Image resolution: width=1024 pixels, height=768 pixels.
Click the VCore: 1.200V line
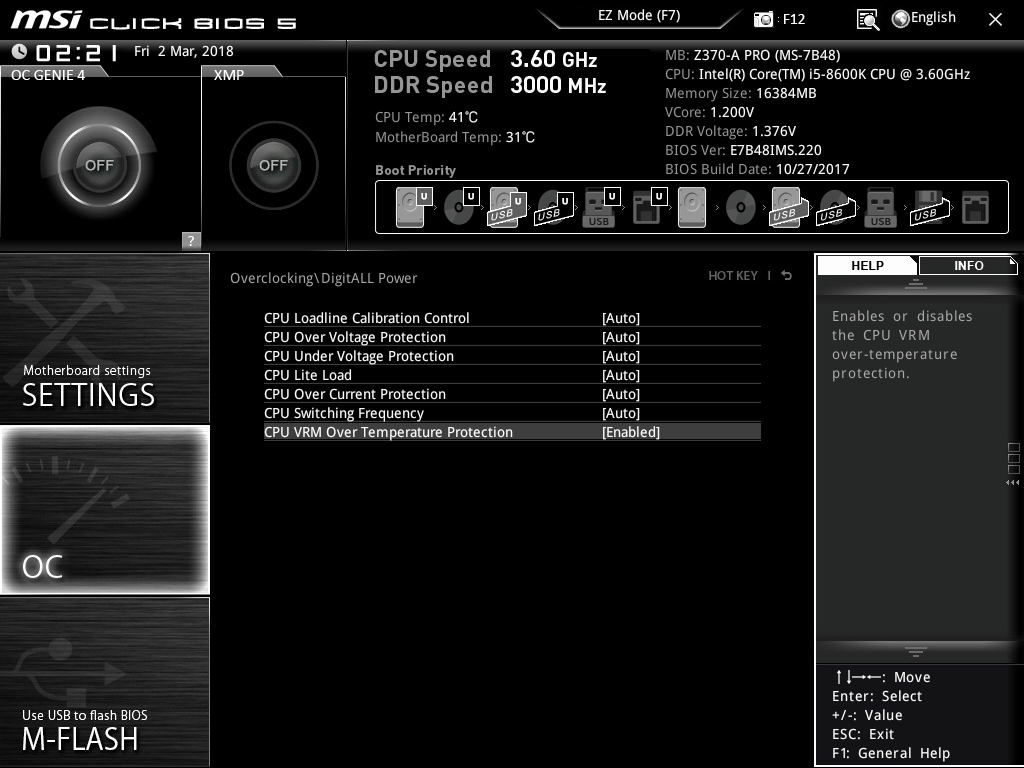tap(709, 112)
